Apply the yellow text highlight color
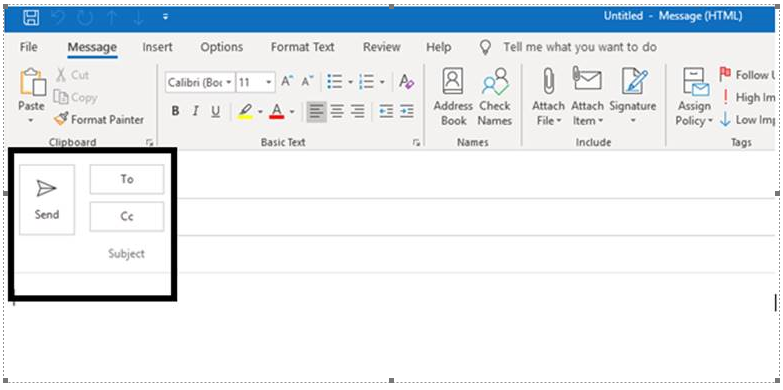 [245, 111]
